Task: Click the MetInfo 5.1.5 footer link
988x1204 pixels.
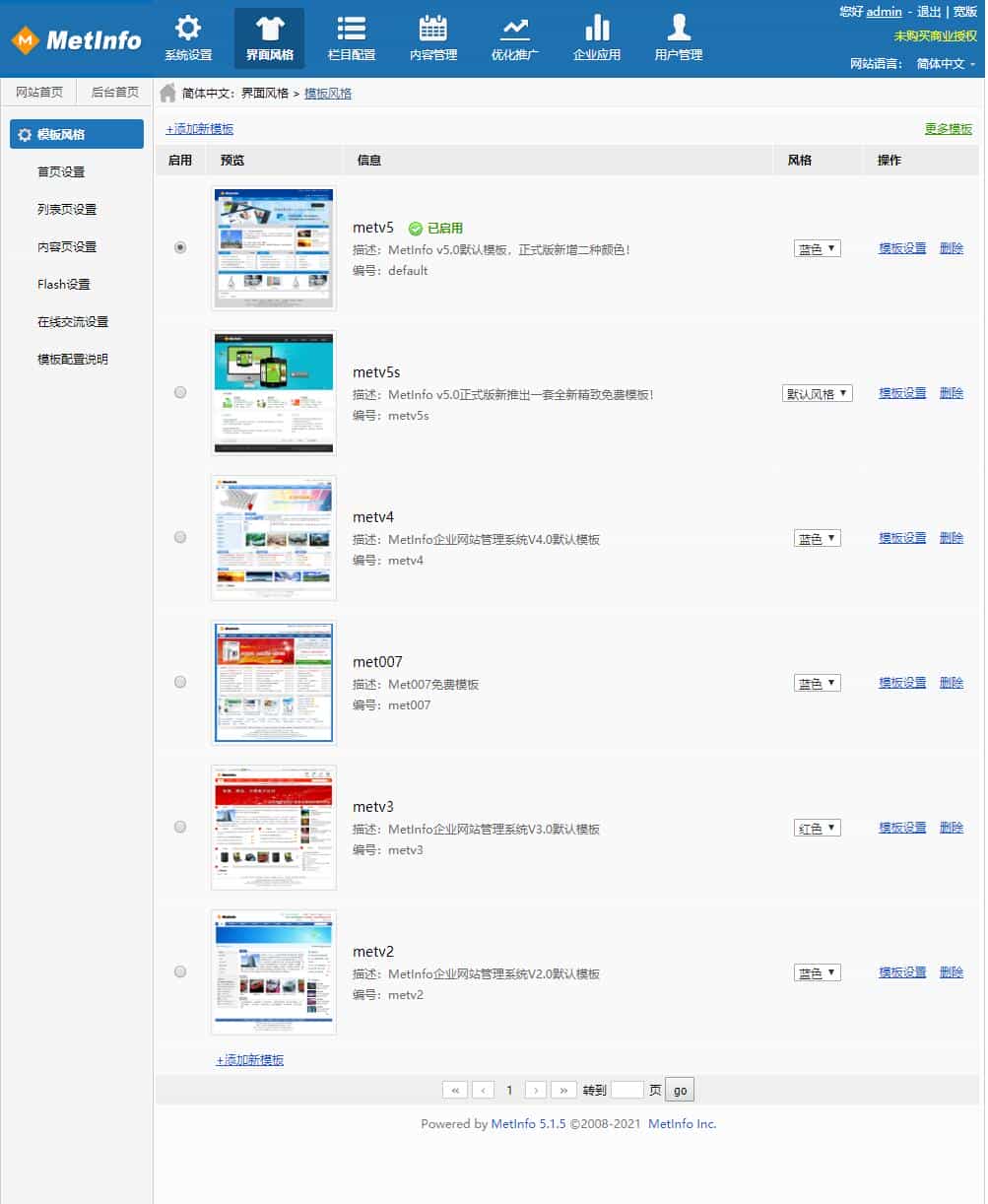Action: coord(528,1124)
